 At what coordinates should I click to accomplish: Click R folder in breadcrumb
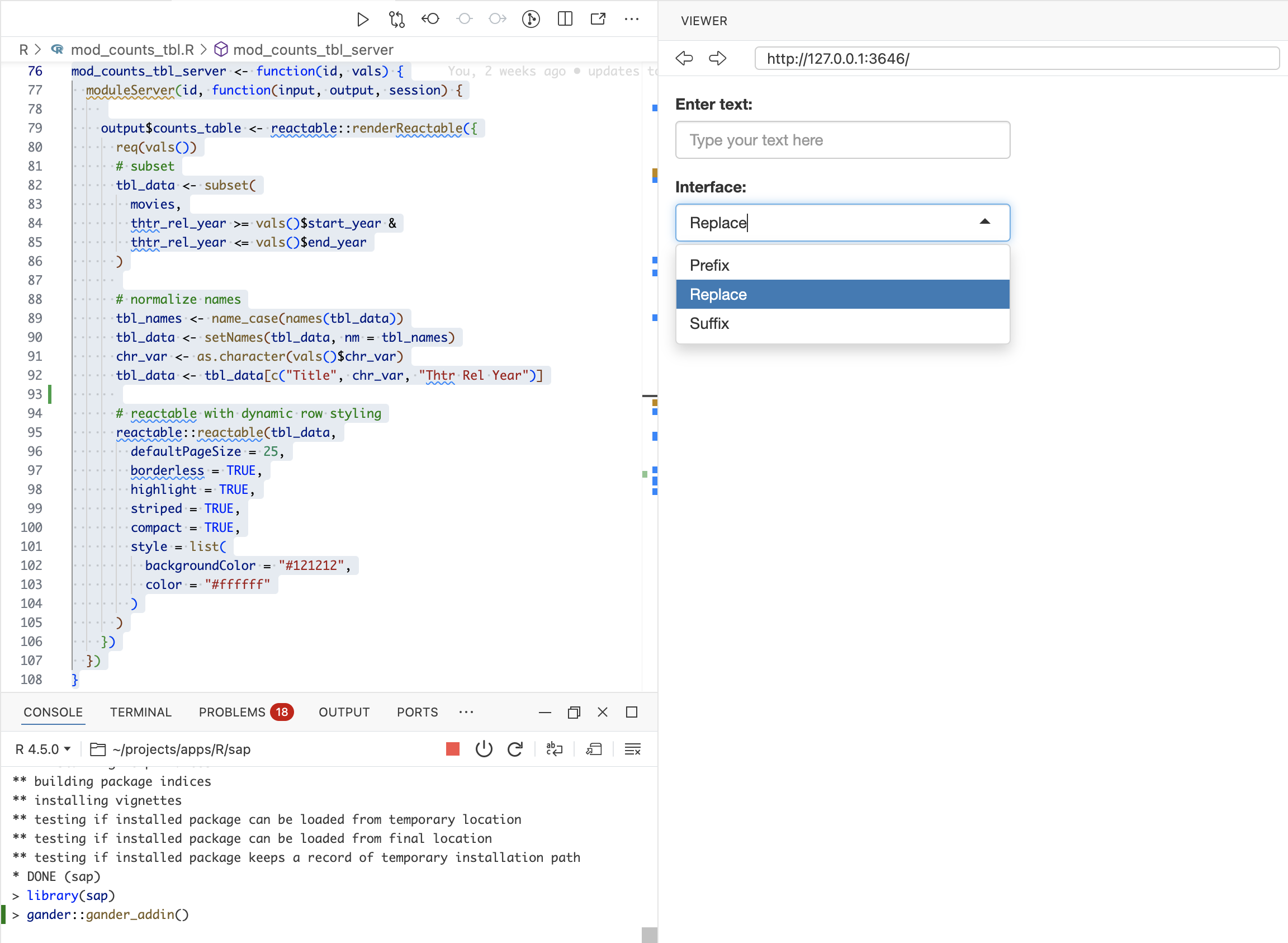(23, 50)
